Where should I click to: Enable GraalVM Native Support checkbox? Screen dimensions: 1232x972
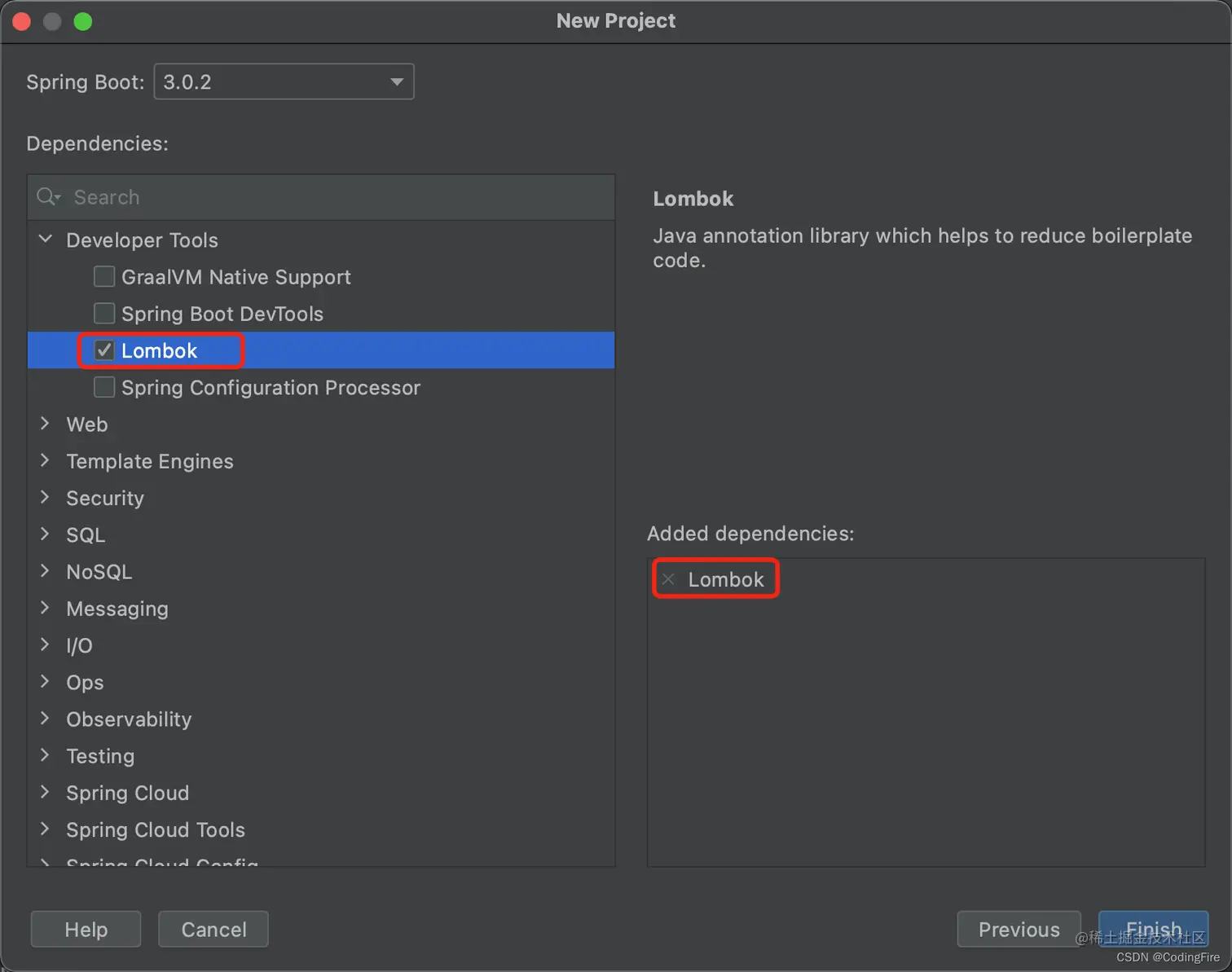tap(104, 277)
